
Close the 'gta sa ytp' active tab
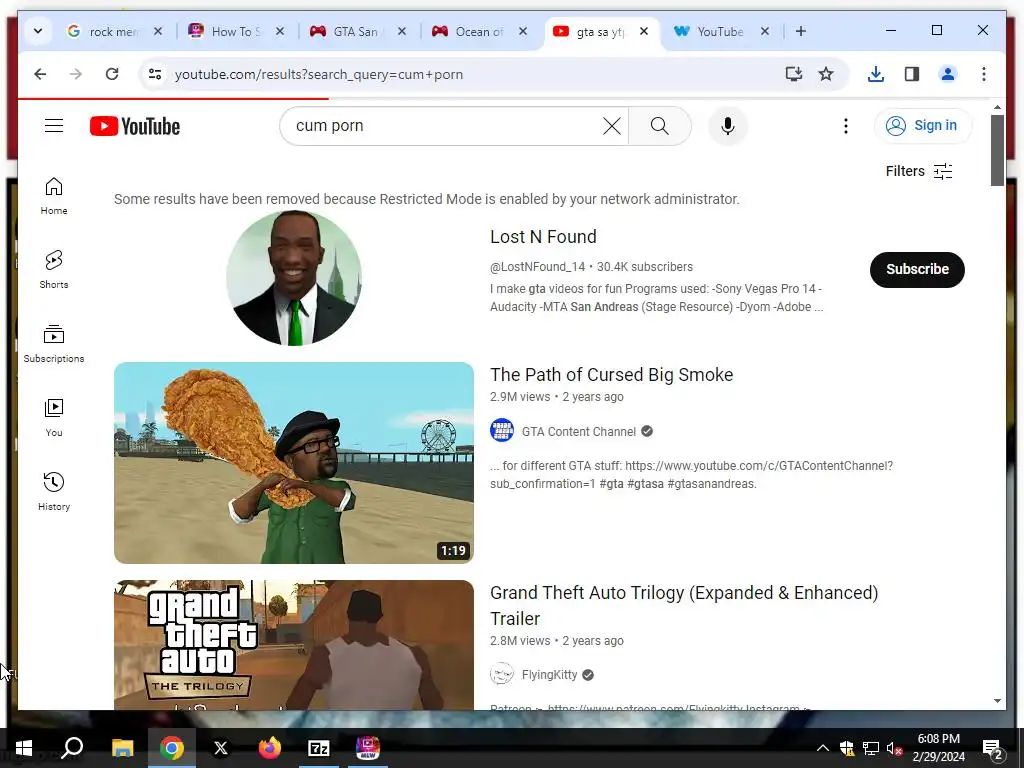pyautogui.click(x=644, y=31)
